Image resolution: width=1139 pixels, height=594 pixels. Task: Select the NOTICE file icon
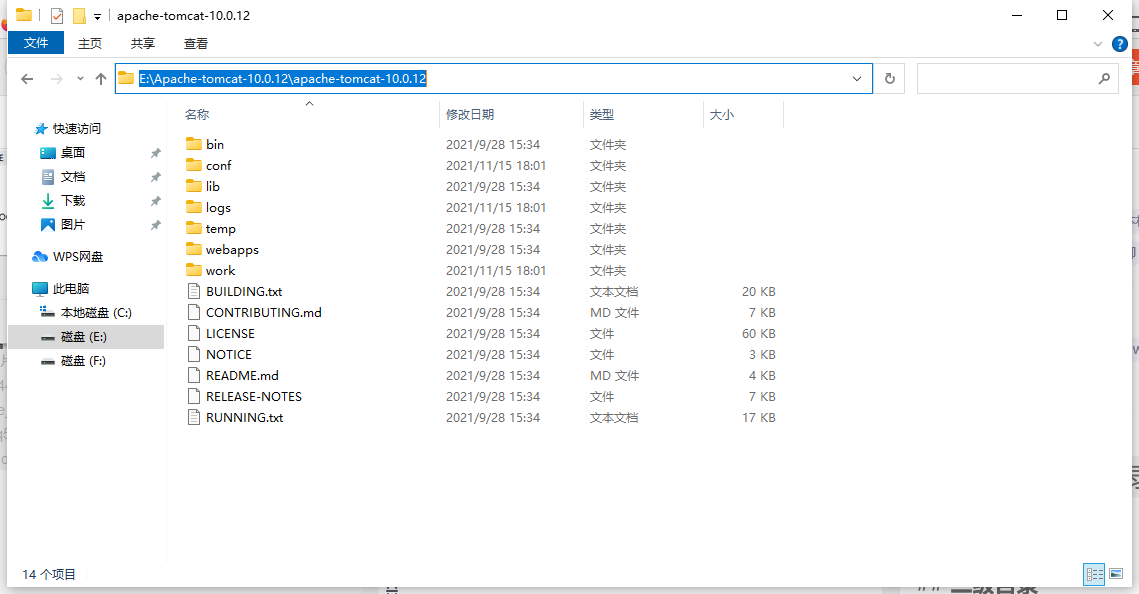[x=193, y=354]
